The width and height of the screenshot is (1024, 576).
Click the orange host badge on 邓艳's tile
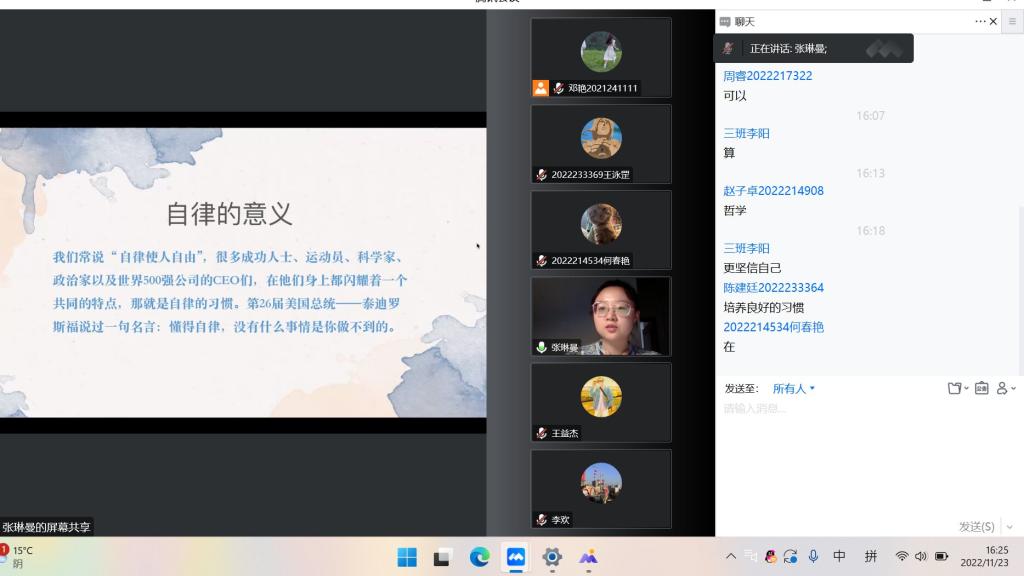[x=540, y=88]
